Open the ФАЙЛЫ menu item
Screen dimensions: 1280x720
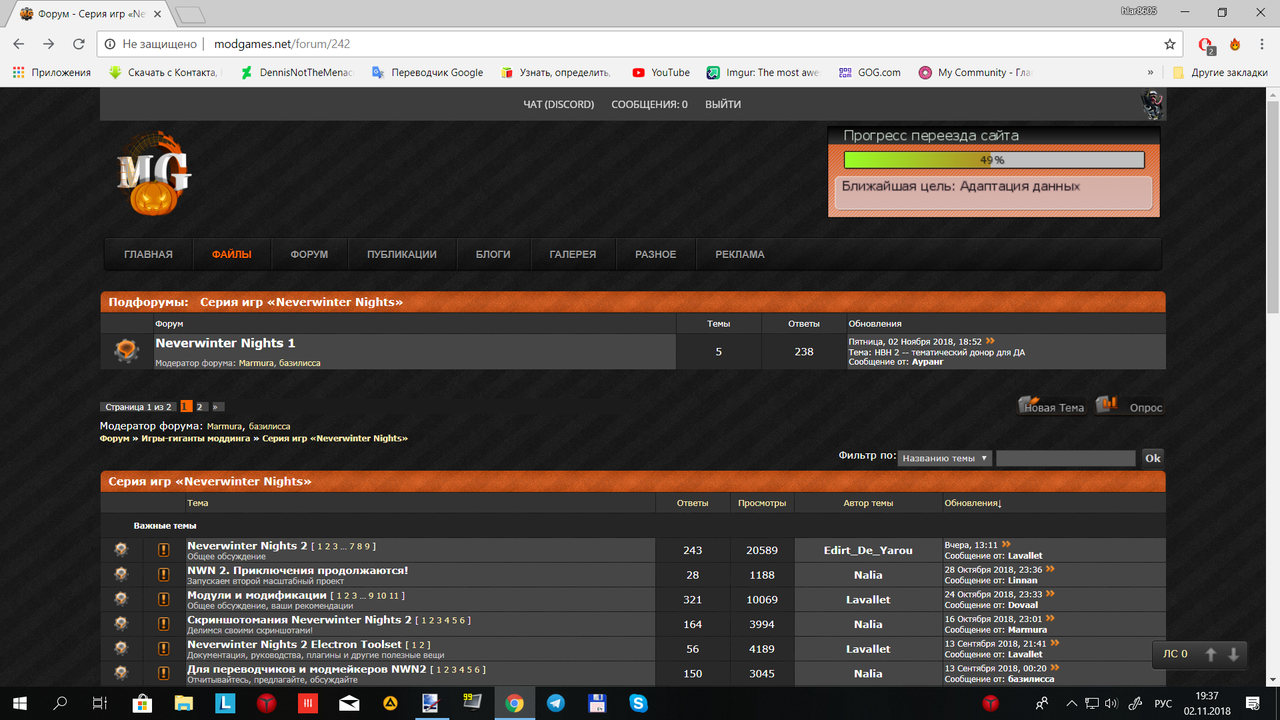click(231, 254)
